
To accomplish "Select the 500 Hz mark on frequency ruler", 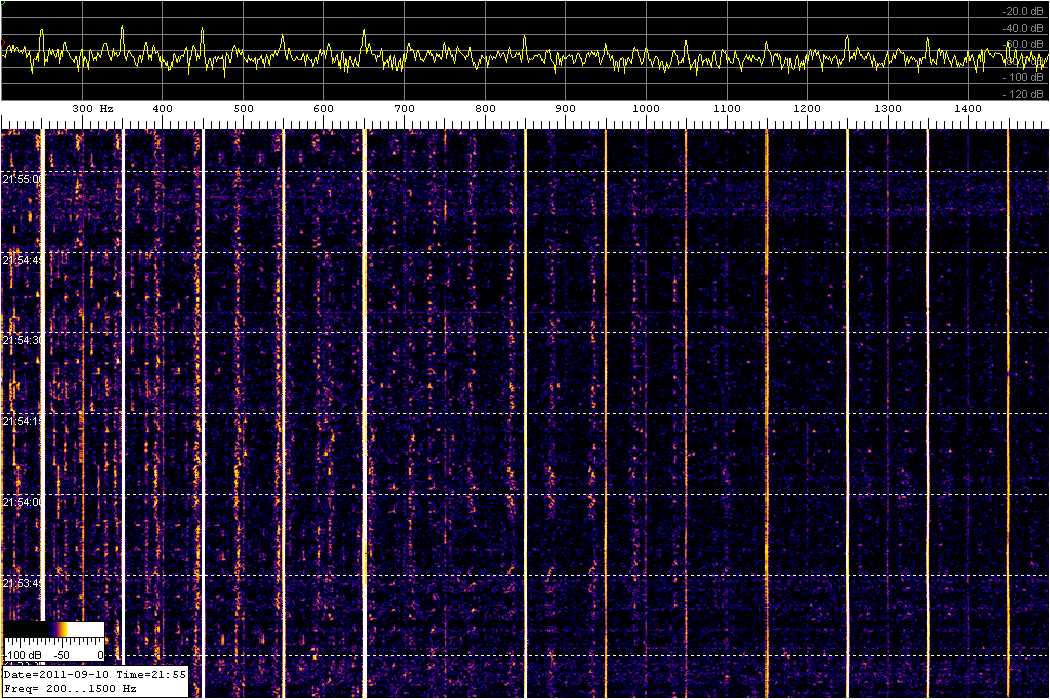I will [243, 108].
